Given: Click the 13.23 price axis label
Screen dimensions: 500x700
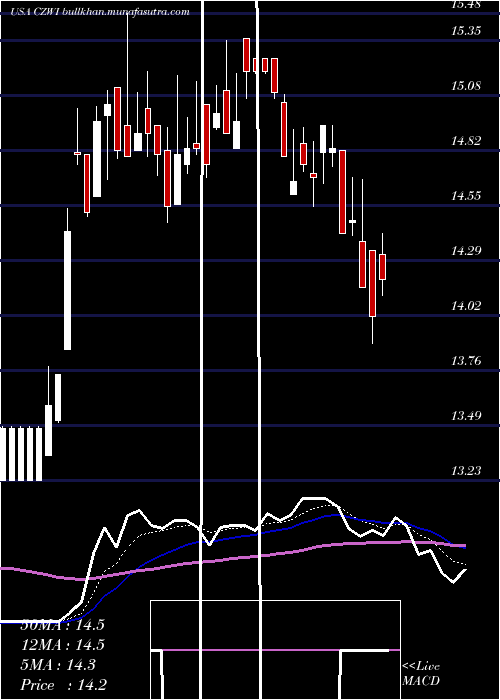Looking at the screenshot, I should pos(466,471).
